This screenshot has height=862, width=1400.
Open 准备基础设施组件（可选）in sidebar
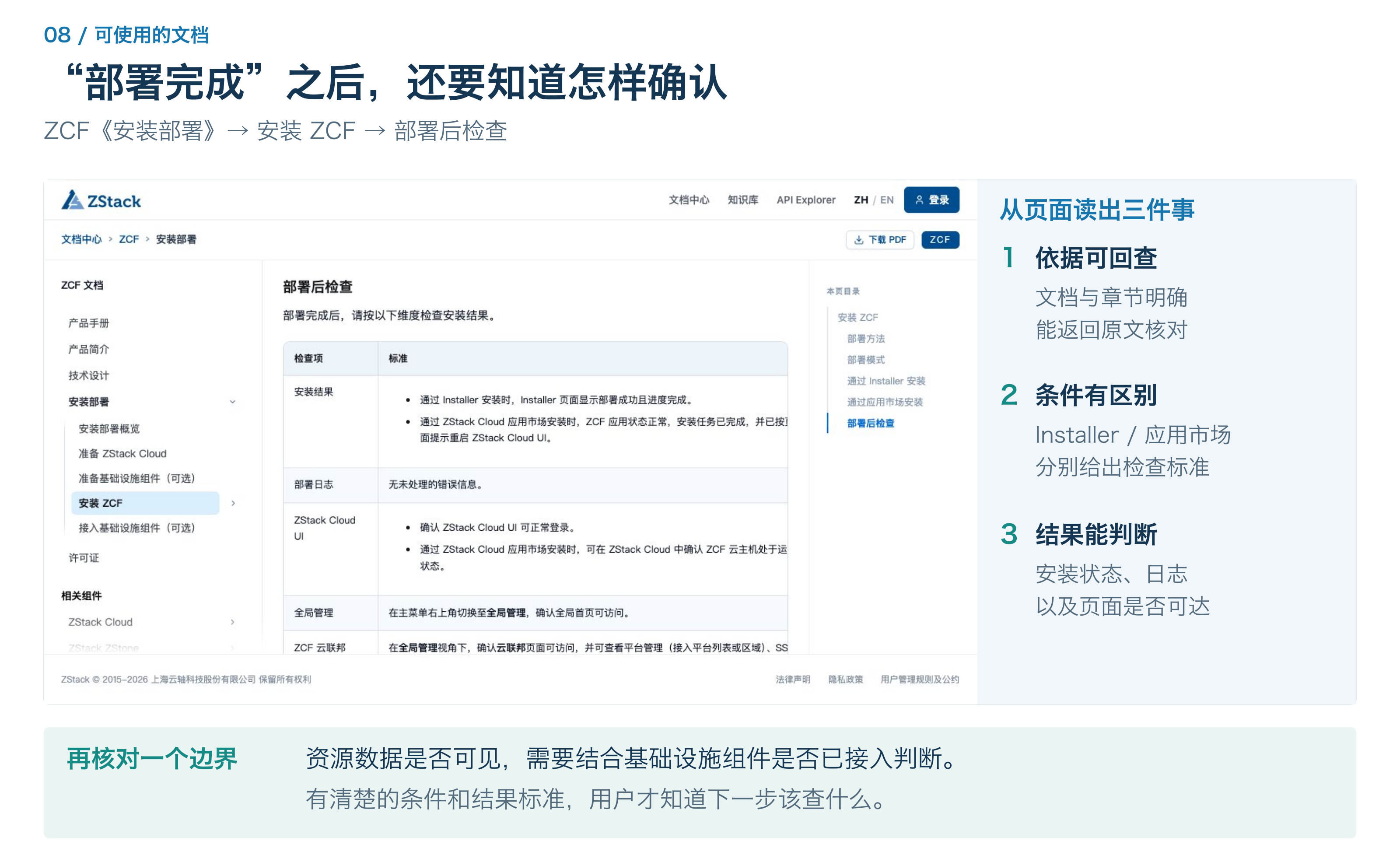click(137, 478)
